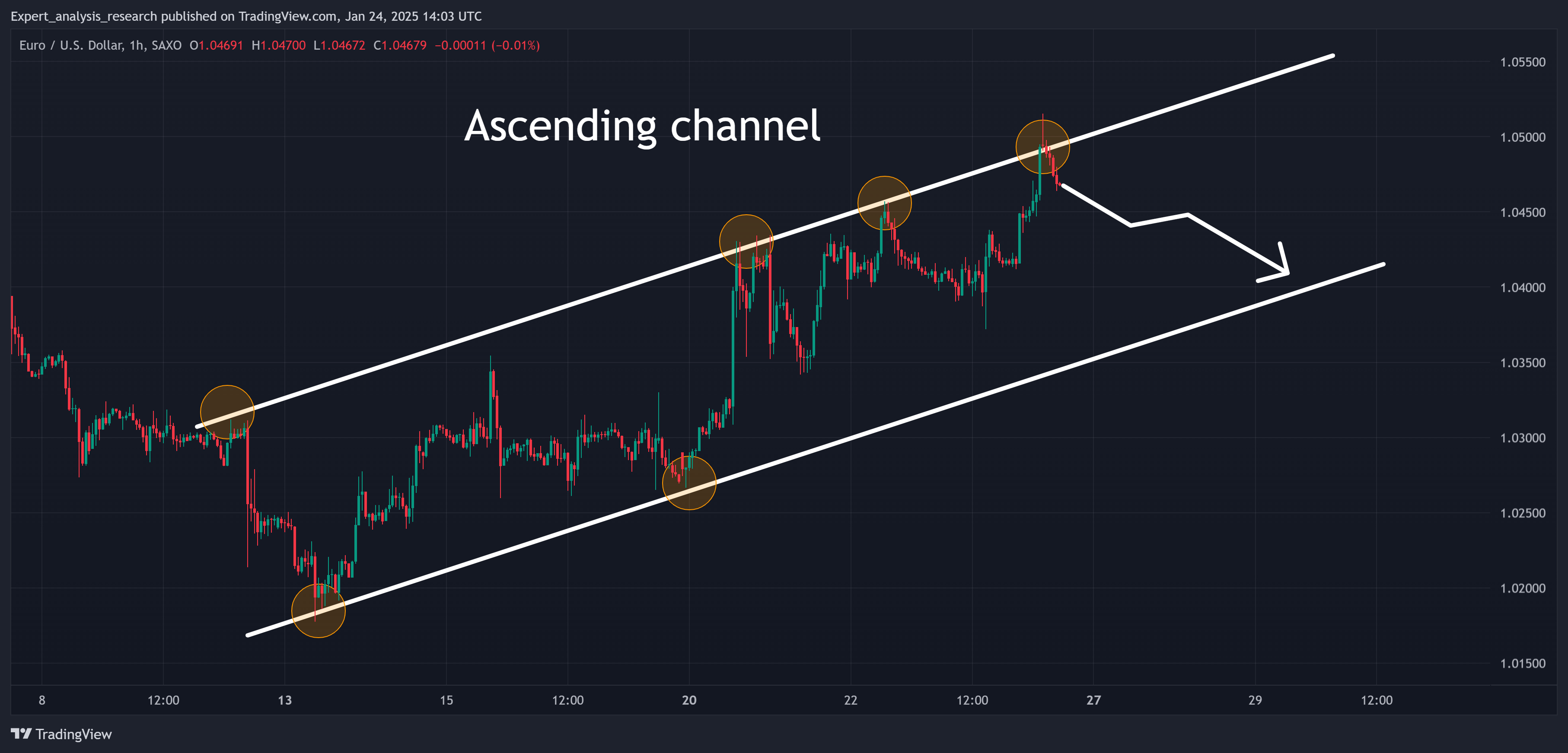Click the change value −0.00011 (−0.01%)
This screenshot has width=1568, height=753.
(x=488, y=46)
